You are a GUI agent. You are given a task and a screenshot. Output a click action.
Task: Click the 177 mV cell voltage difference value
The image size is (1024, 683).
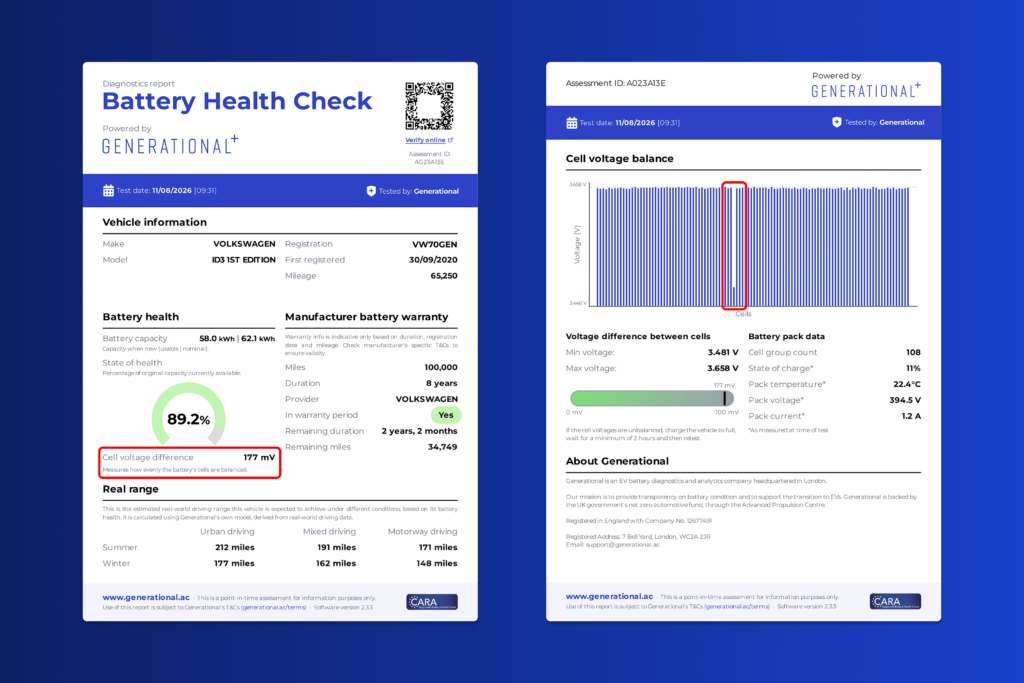(x=259, y=457)
